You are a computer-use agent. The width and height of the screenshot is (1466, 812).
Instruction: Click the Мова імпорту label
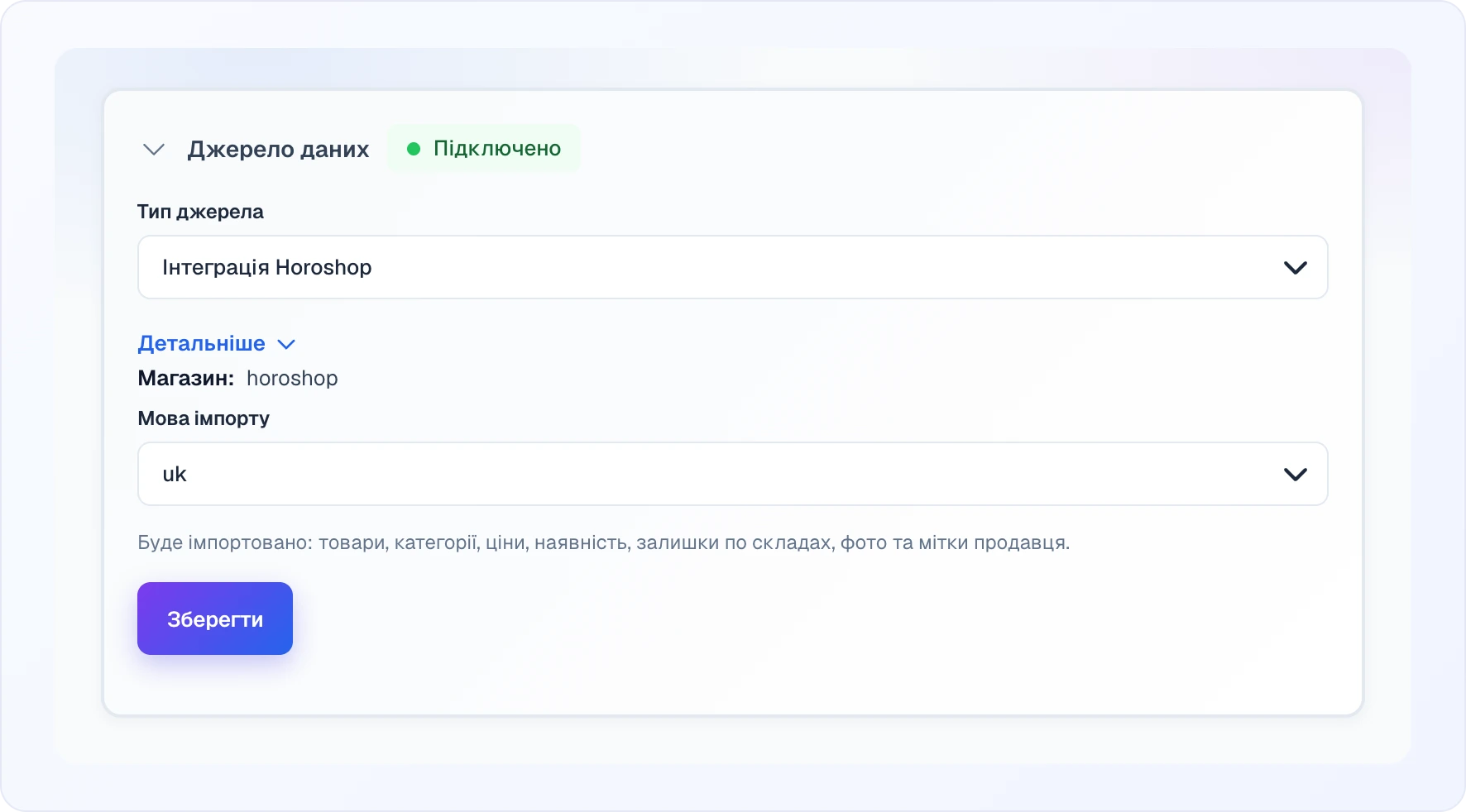[x=204, y=418]
